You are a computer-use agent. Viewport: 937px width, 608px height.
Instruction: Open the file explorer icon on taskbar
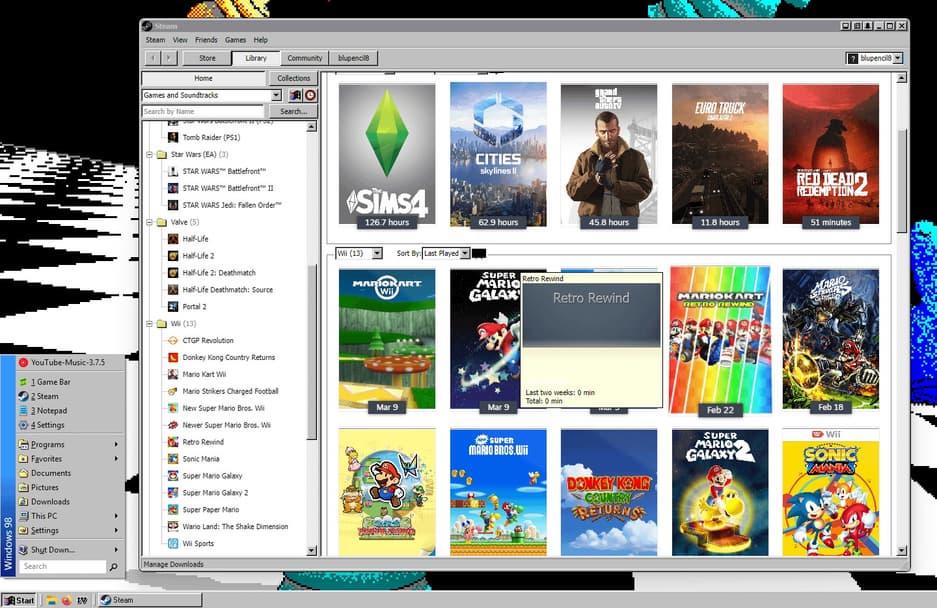pos(51,600)
